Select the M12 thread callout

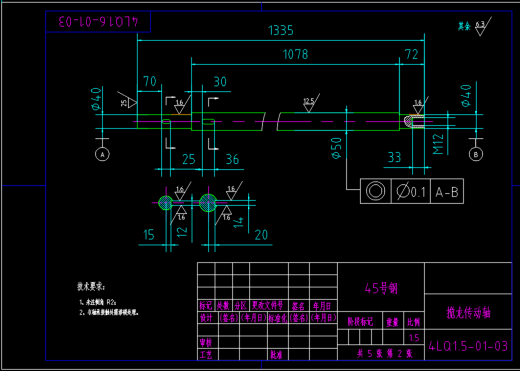pos(438,144)
